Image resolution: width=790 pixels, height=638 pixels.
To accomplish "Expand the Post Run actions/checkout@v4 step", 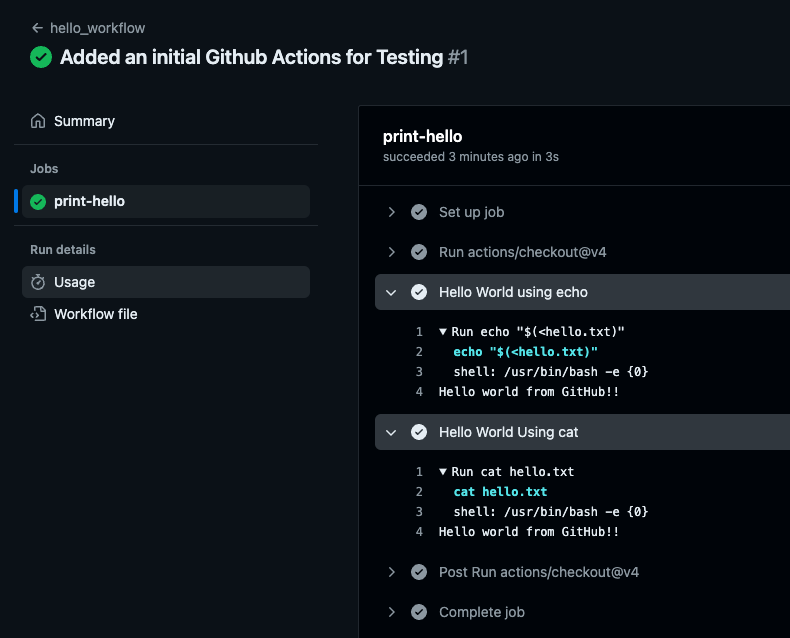I will [391, 572].
